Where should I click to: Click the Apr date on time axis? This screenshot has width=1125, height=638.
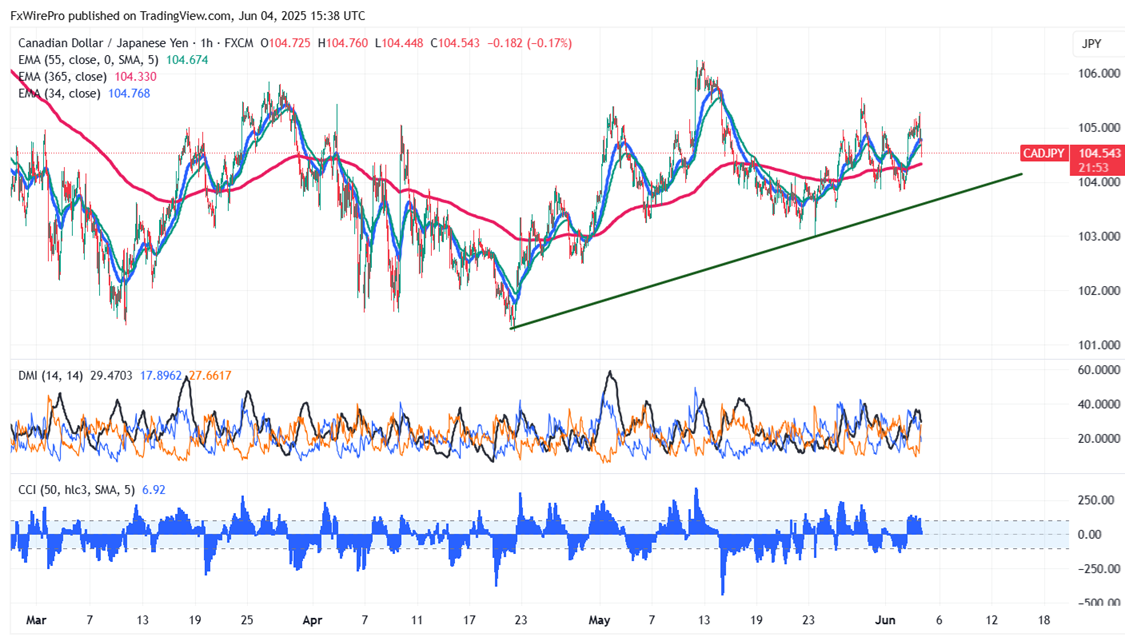[x=312, y=620]
